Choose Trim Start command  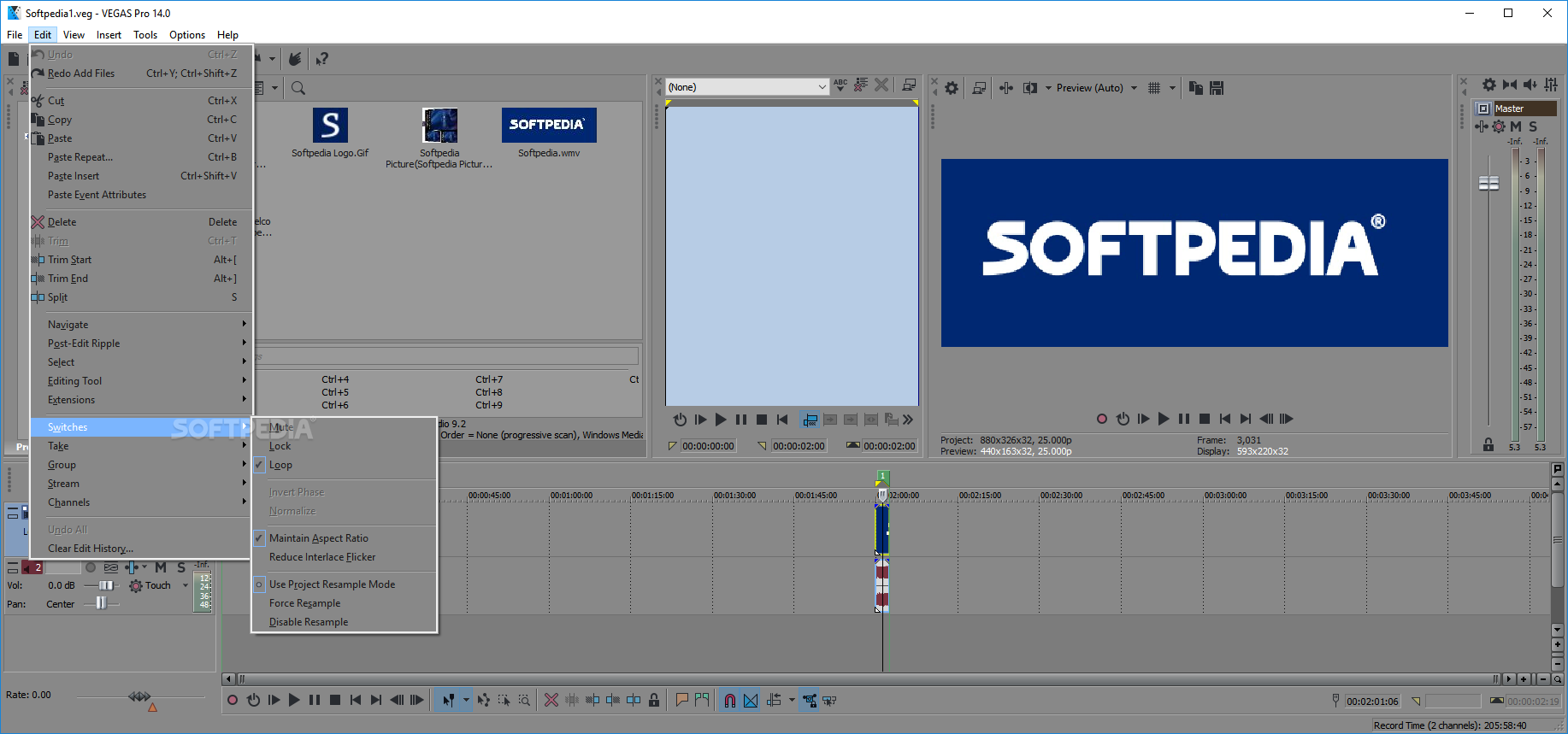140,260
